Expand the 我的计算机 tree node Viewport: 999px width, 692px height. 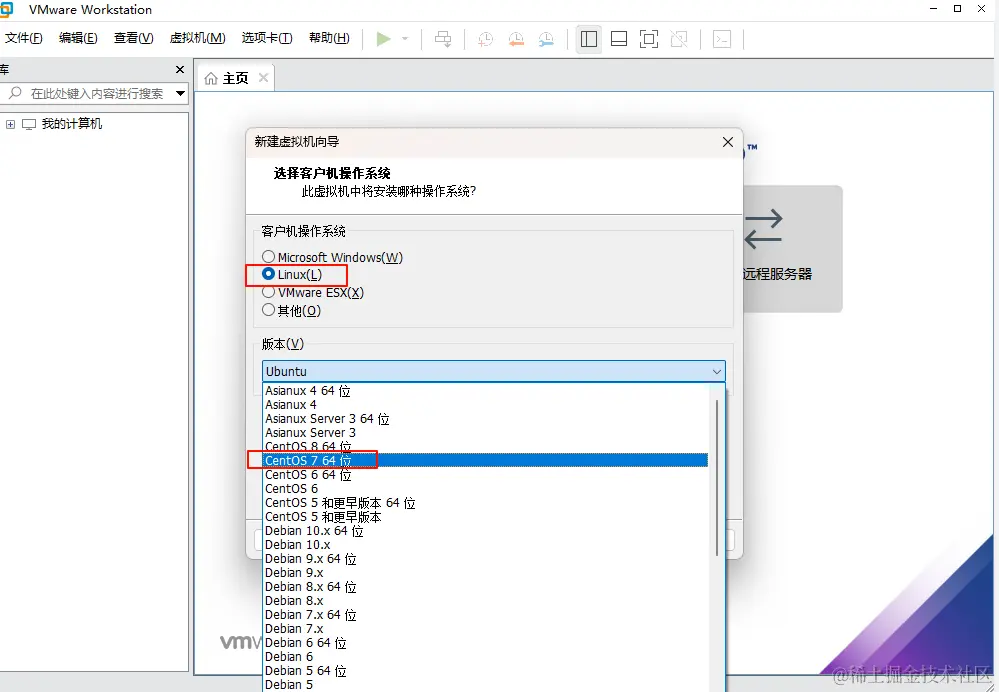pos(10,124)
